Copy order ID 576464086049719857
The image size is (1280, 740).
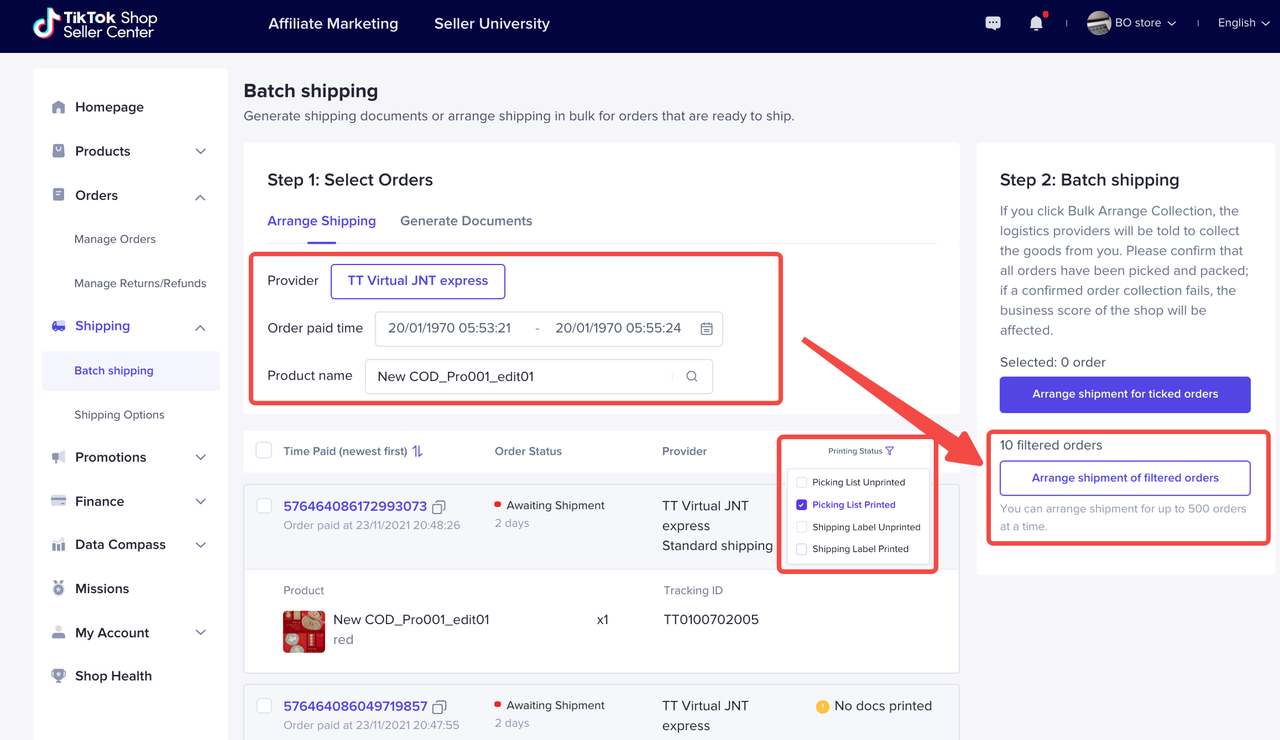pyautogui.click(x=439, y=707)
